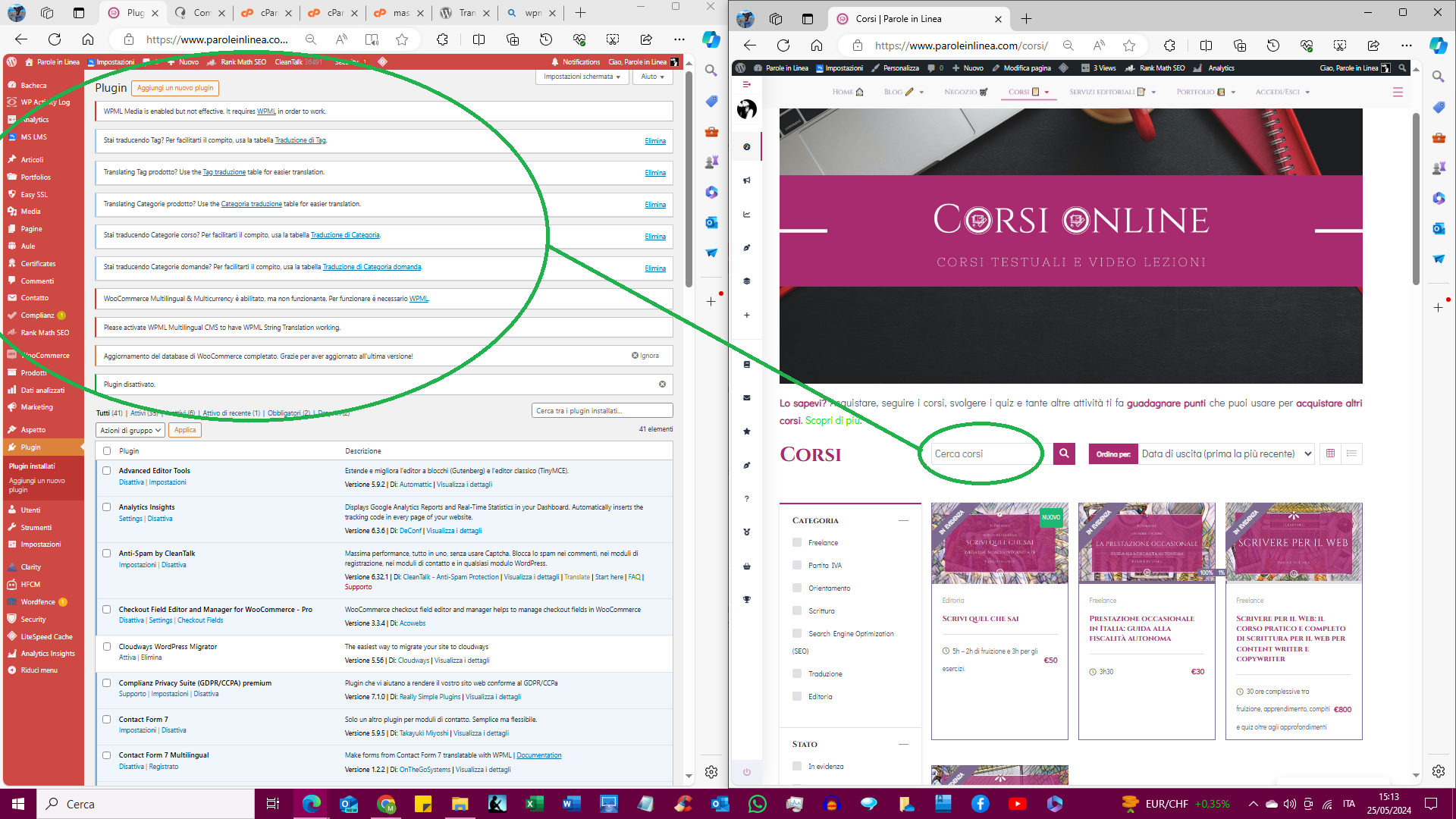Open the hamburger menu on Corsi page
Image resolution: width=1456 pixels, height=819 pixels.
pos(1398,92)
